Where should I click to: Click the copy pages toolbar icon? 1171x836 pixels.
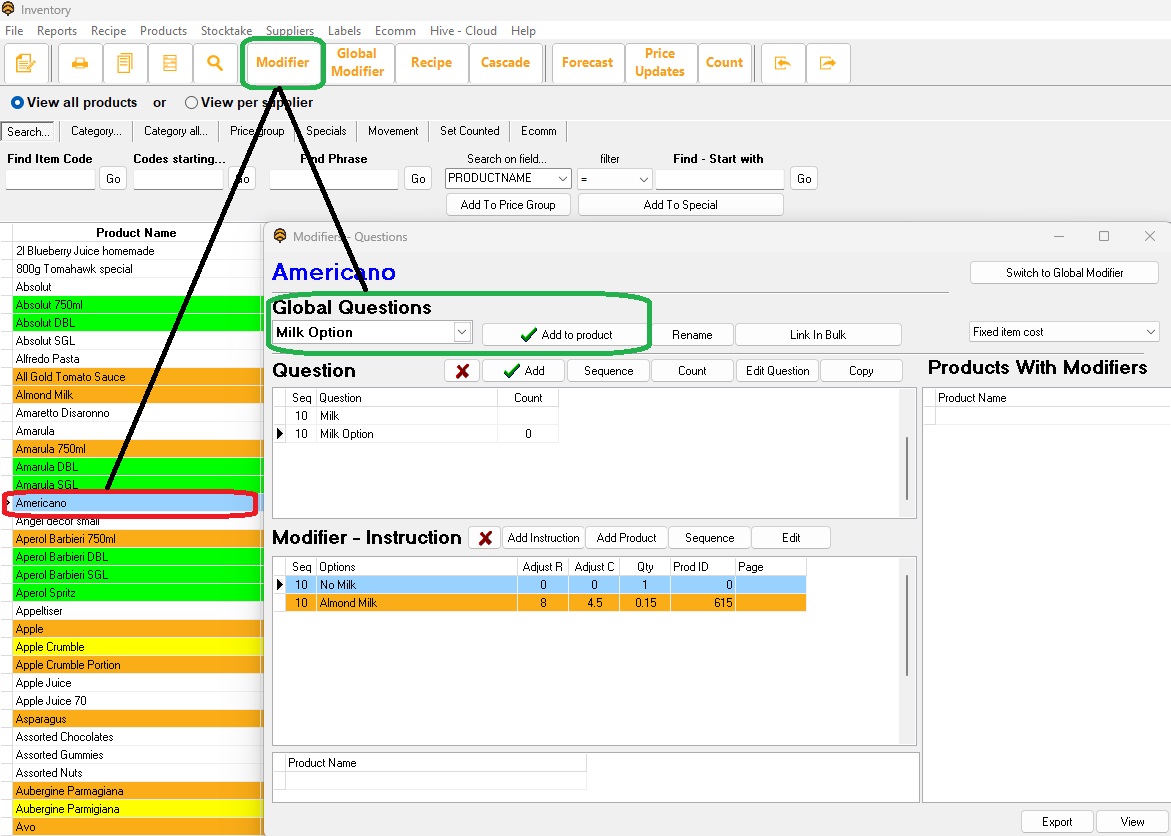[x=124, y=63]
